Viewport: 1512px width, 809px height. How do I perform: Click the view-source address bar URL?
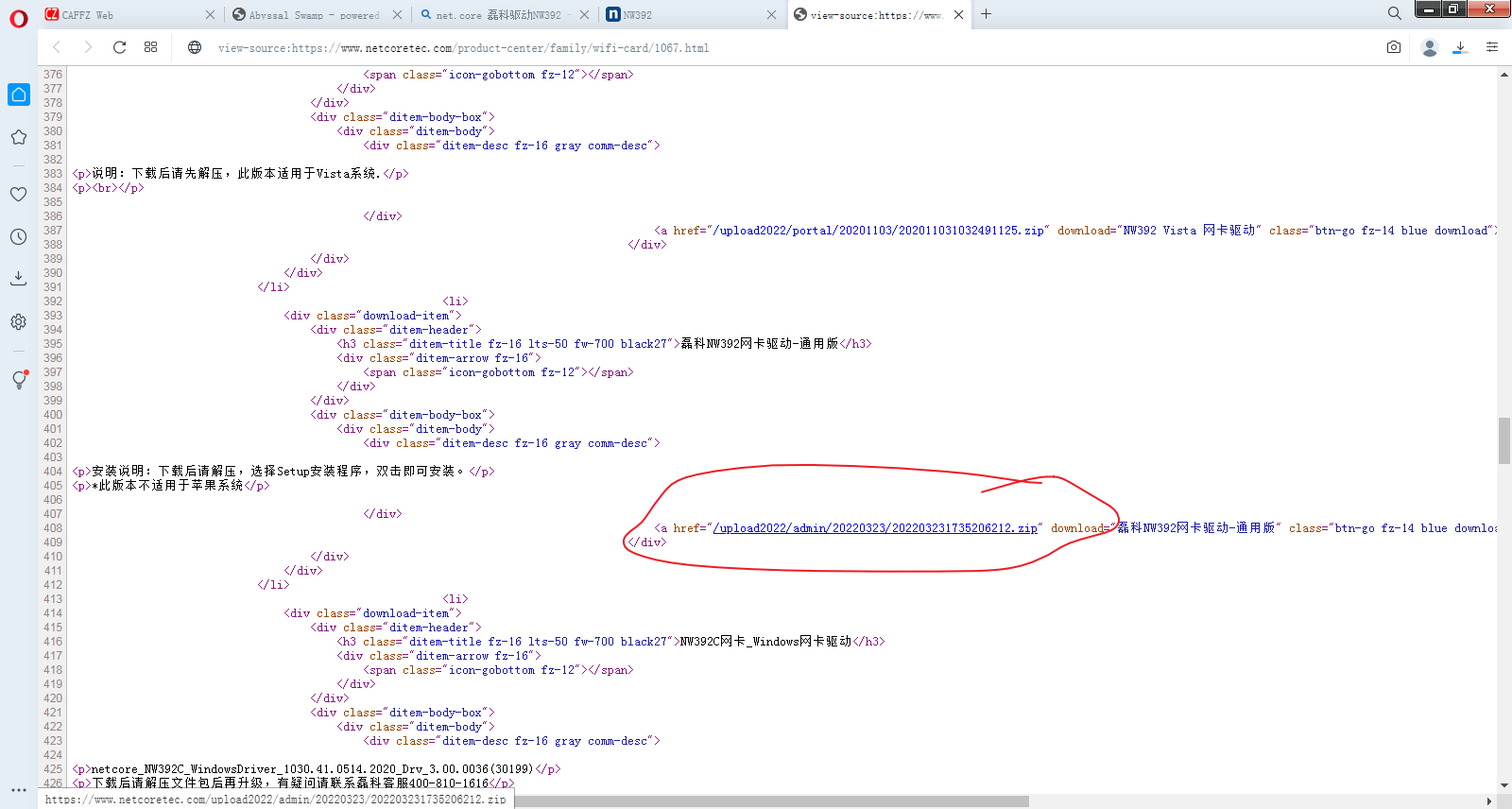point(463,48)
